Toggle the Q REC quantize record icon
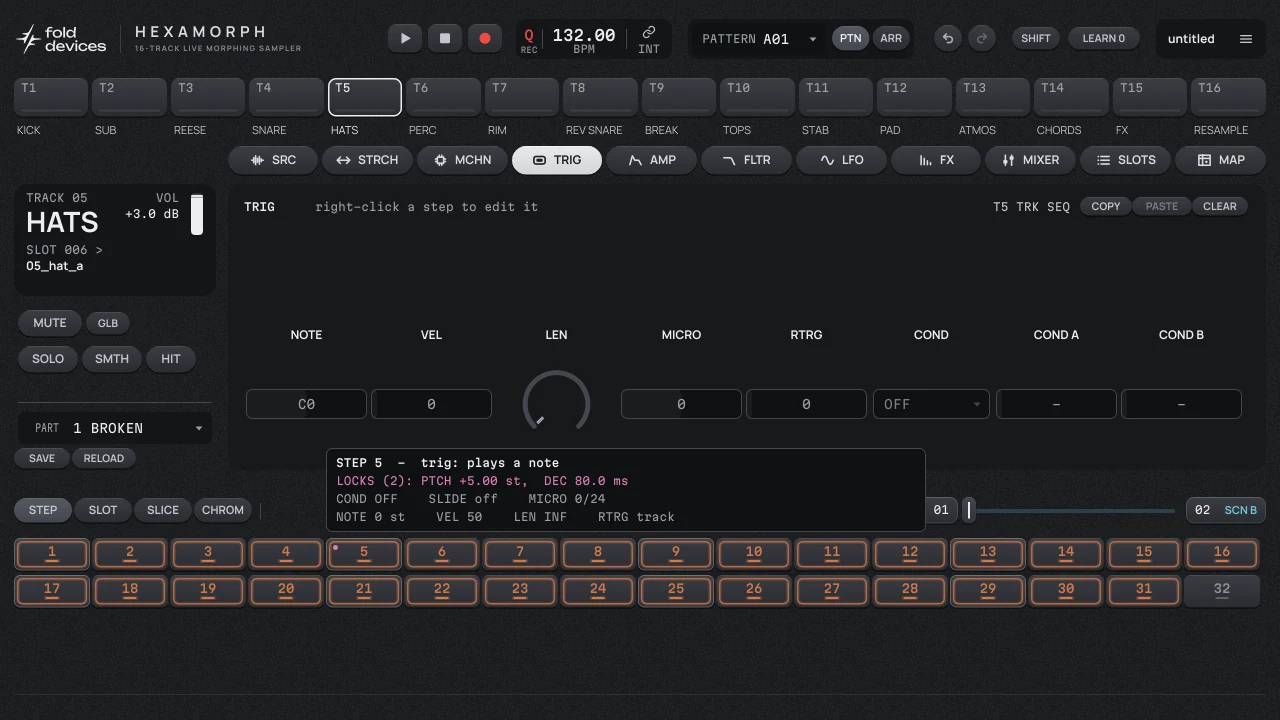 tap(529, 40)
